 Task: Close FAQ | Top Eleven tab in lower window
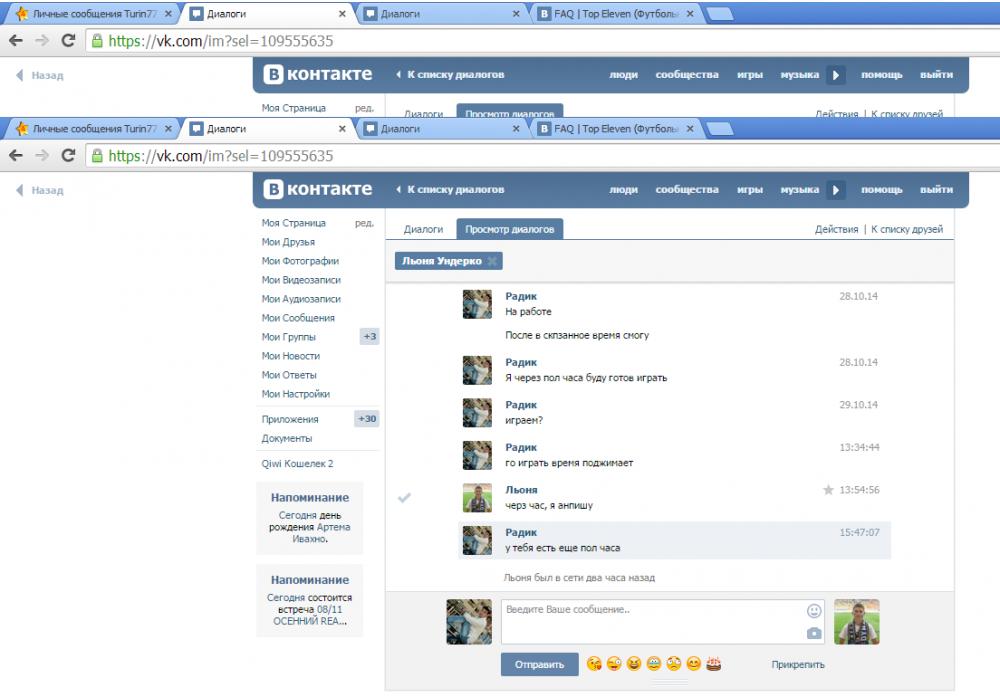690,129
